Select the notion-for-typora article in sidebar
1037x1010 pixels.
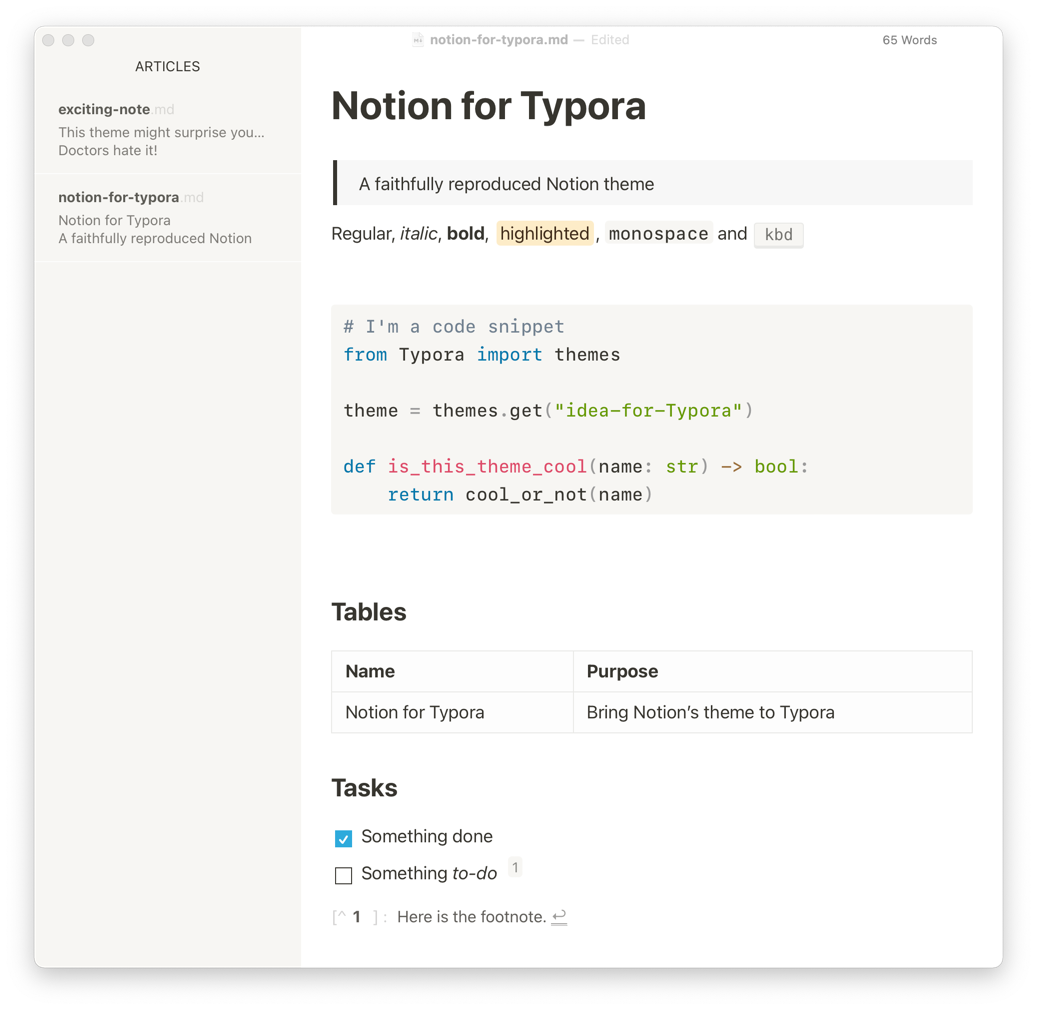(x=167, y=218)
